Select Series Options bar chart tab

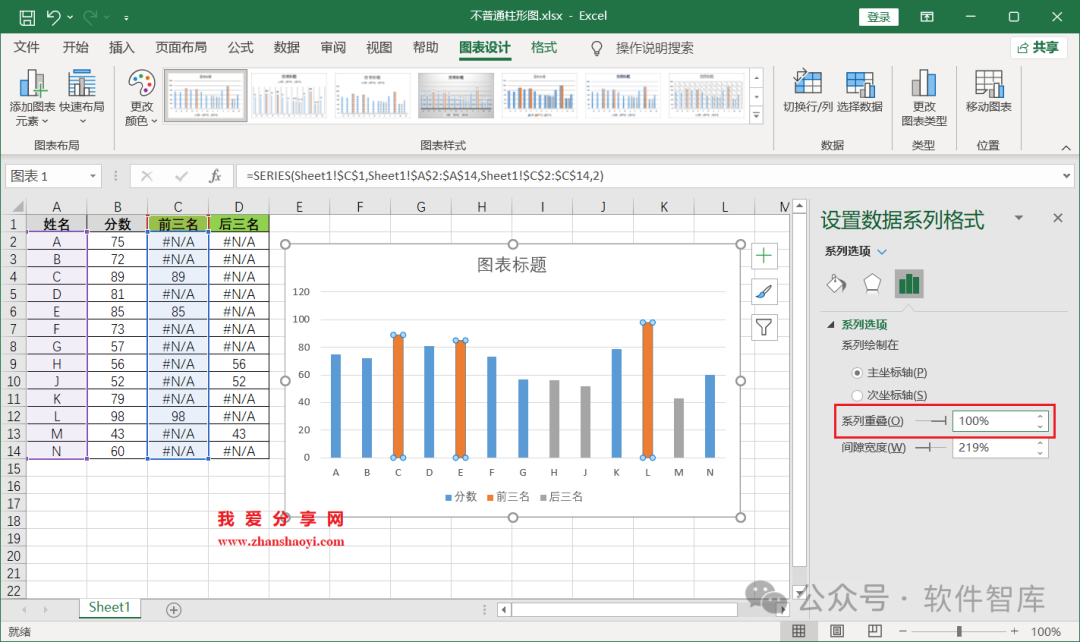tap(908, 284)
